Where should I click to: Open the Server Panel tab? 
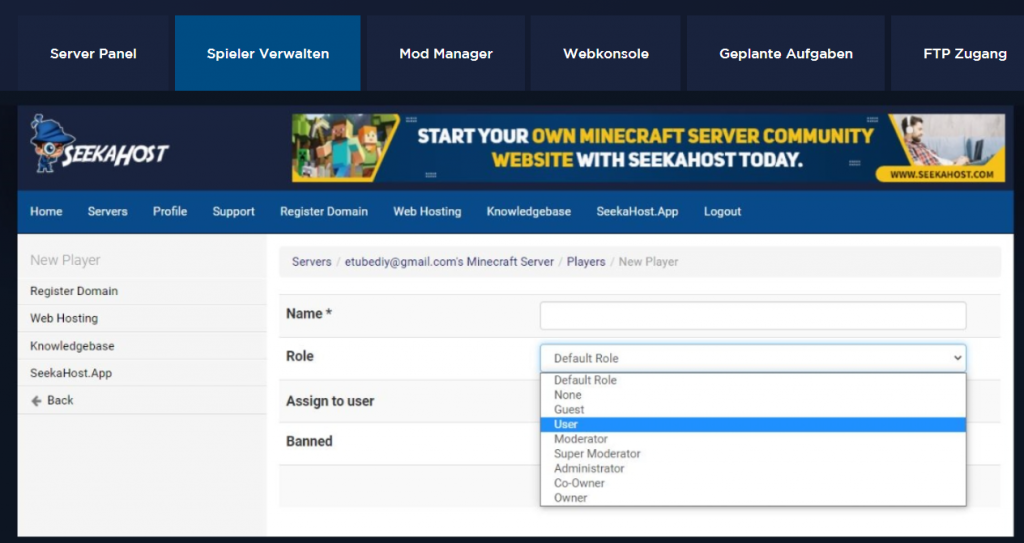point(93,54)
